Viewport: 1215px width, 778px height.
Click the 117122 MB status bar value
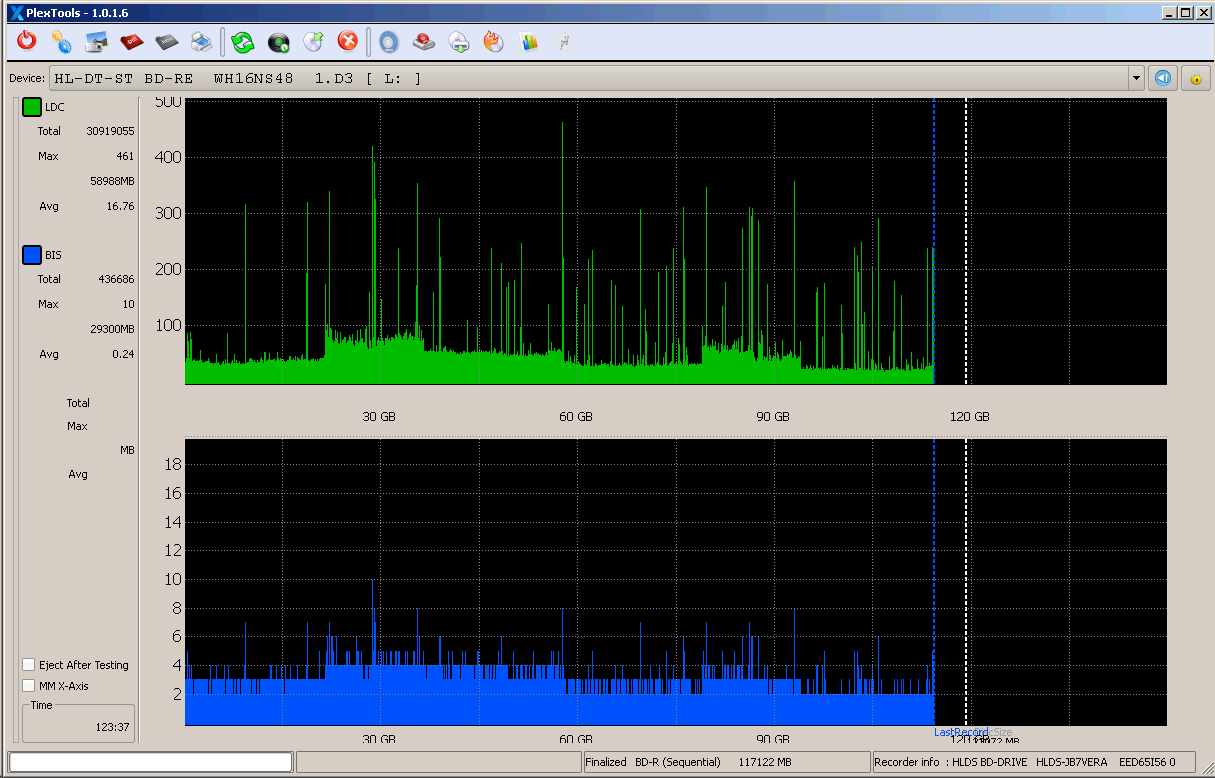tap(763, 762)
